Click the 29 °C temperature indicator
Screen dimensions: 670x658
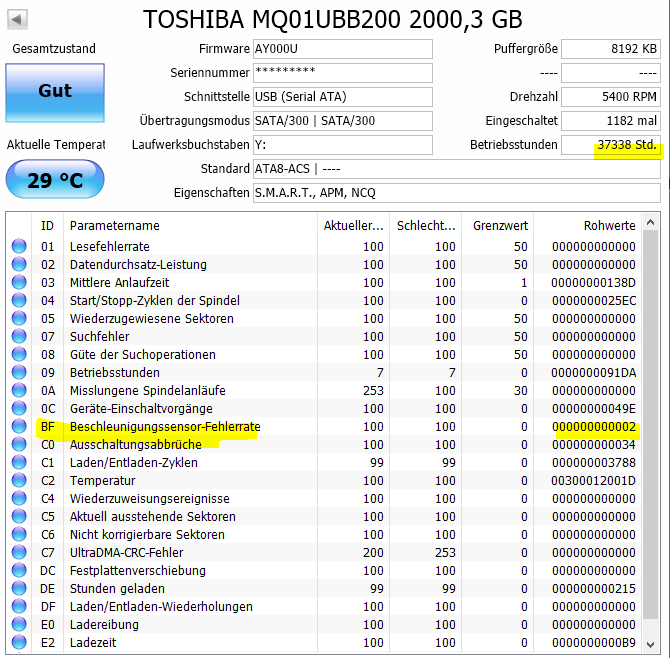pyautogui.click(x=55, y=179)
